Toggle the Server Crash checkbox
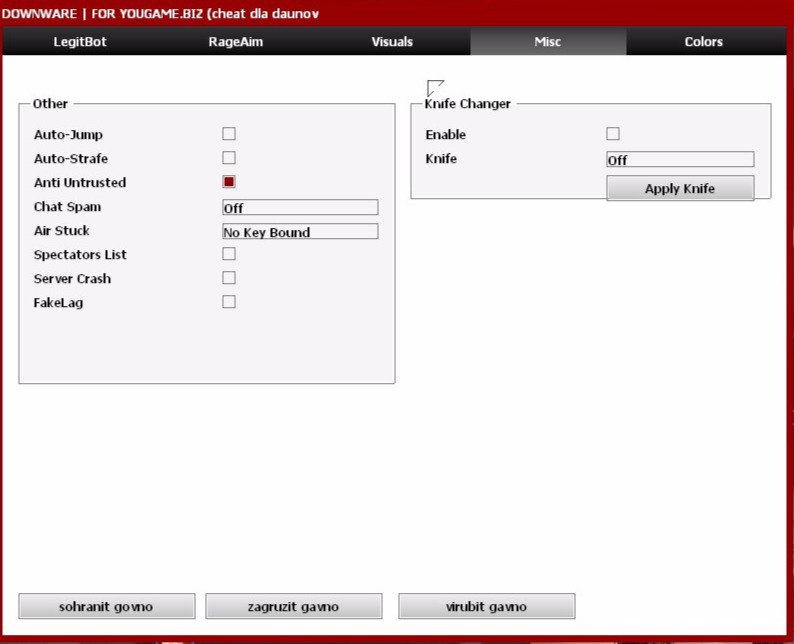794x644 pixels. (229, 278)
